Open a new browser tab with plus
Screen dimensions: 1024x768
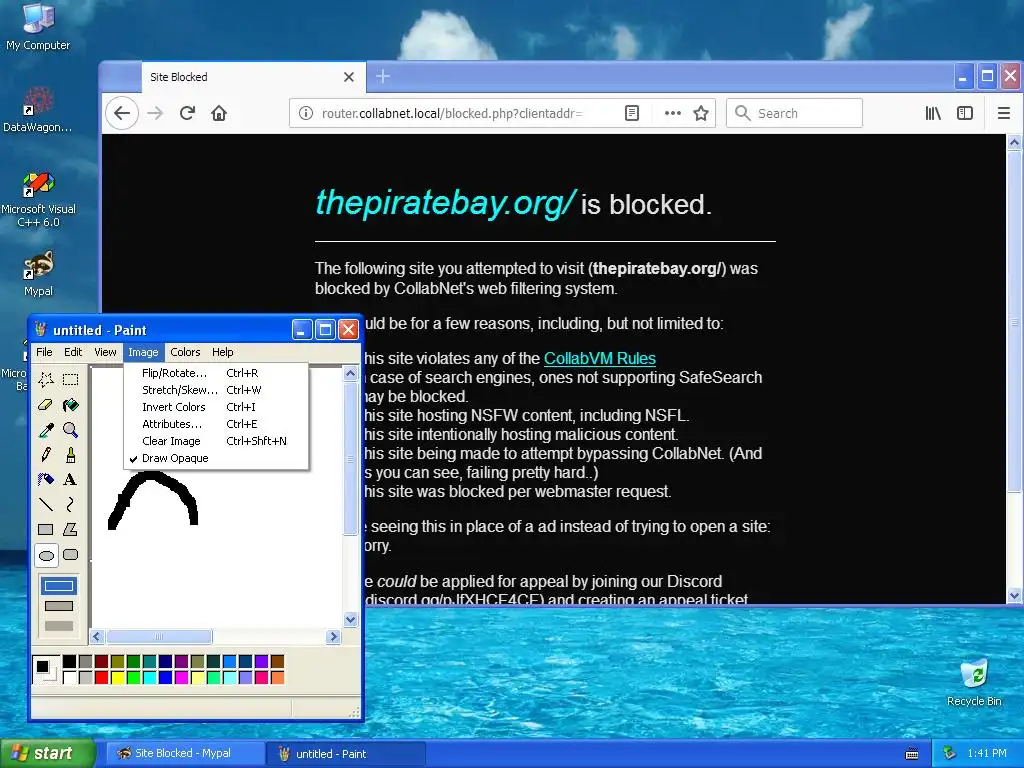[x=383, y=76]
